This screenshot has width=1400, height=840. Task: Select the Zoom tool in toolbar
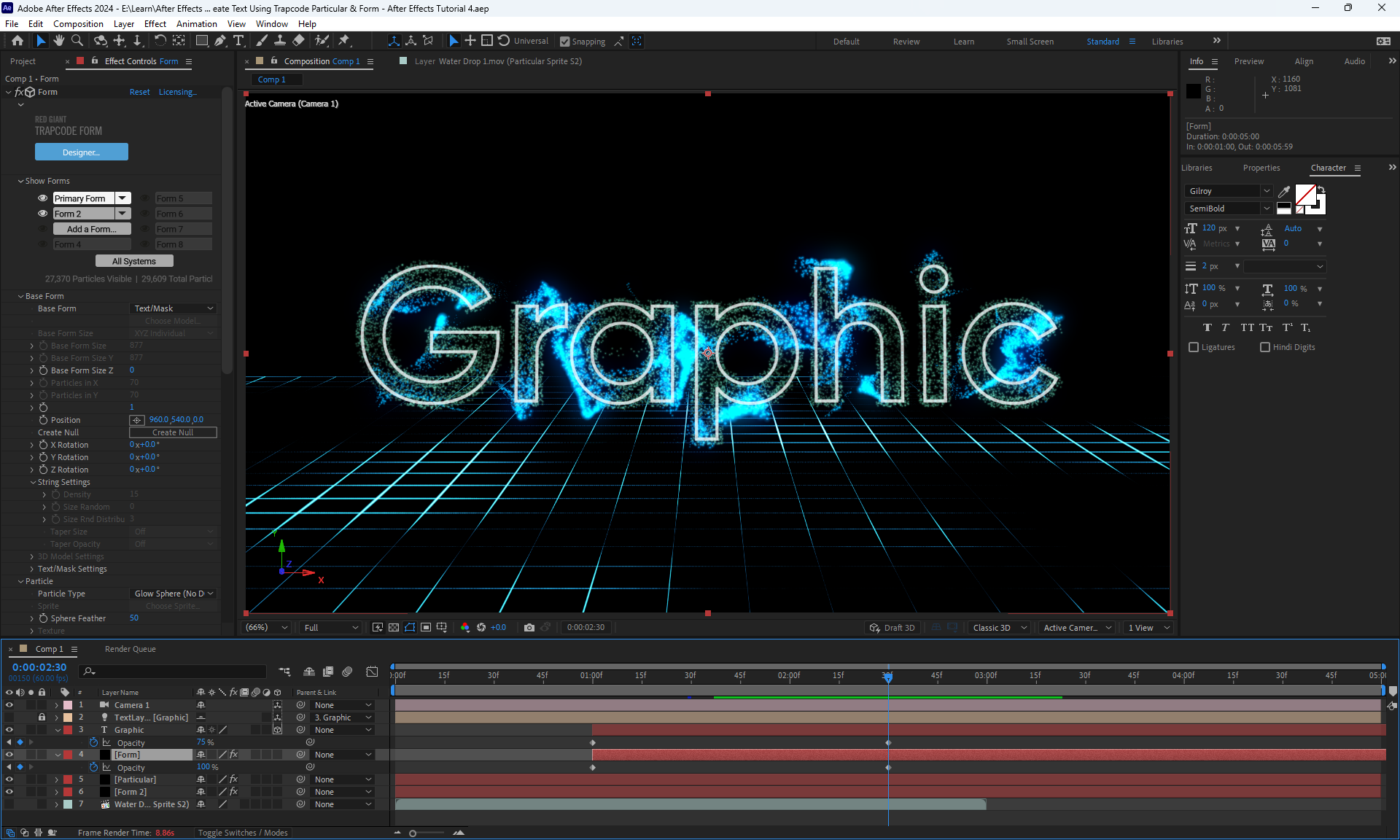[x=77, y=41]
